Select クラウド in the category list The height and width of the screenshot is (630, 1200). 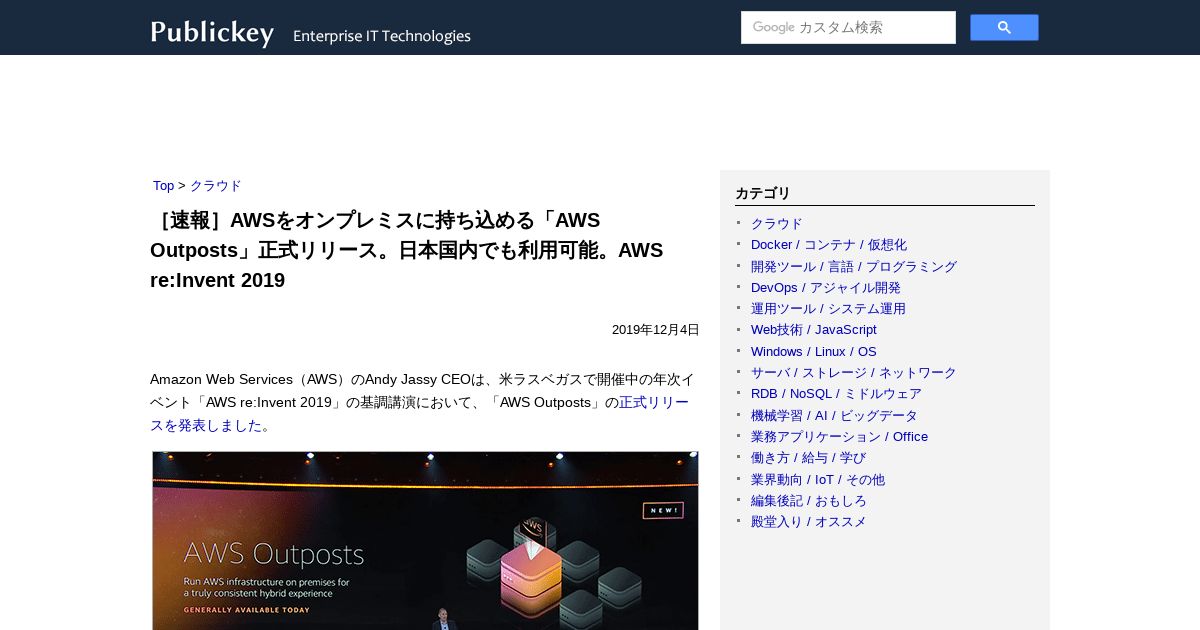[x=777, y=224]
